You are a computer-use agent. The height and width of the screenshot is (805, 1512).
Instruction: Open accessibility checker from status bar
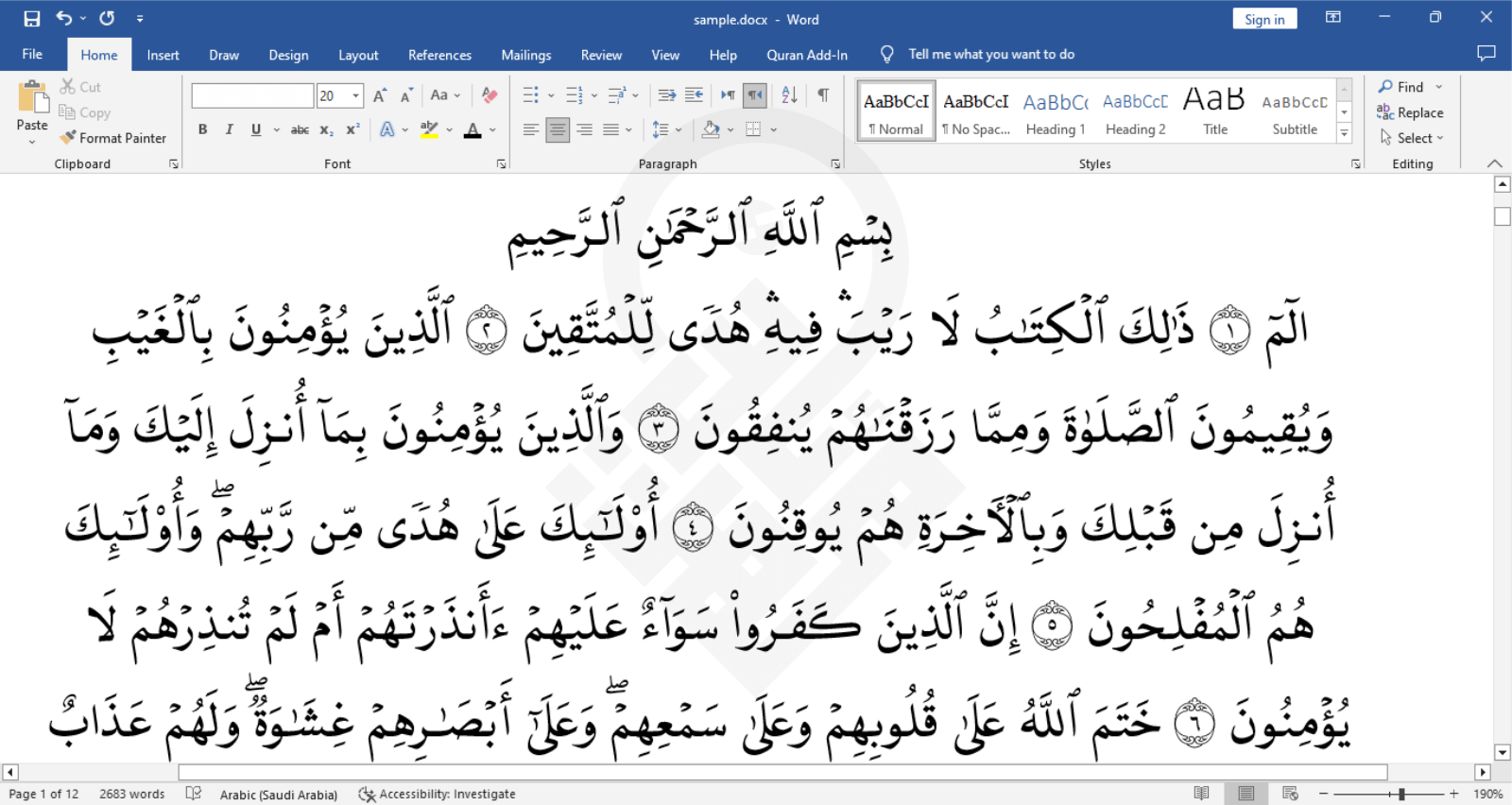coord(438,794)
